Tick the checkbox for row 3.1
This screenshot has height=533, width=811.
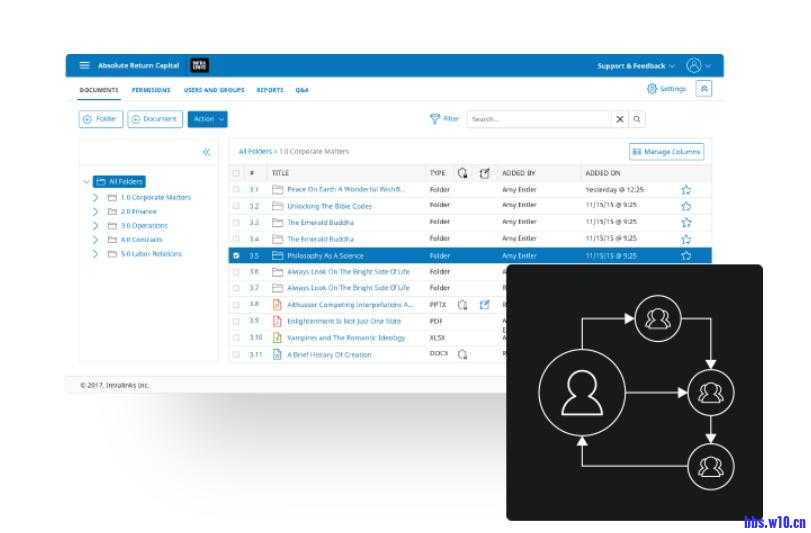pyautogui.click(x=236, y=189)
